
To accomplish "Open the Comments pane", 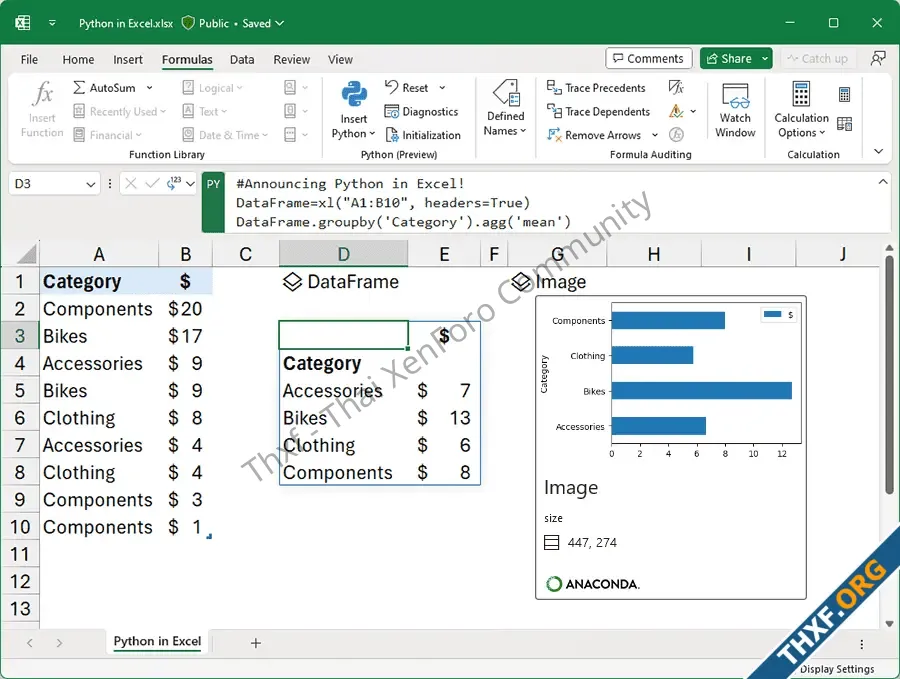I will pos(649,59).
